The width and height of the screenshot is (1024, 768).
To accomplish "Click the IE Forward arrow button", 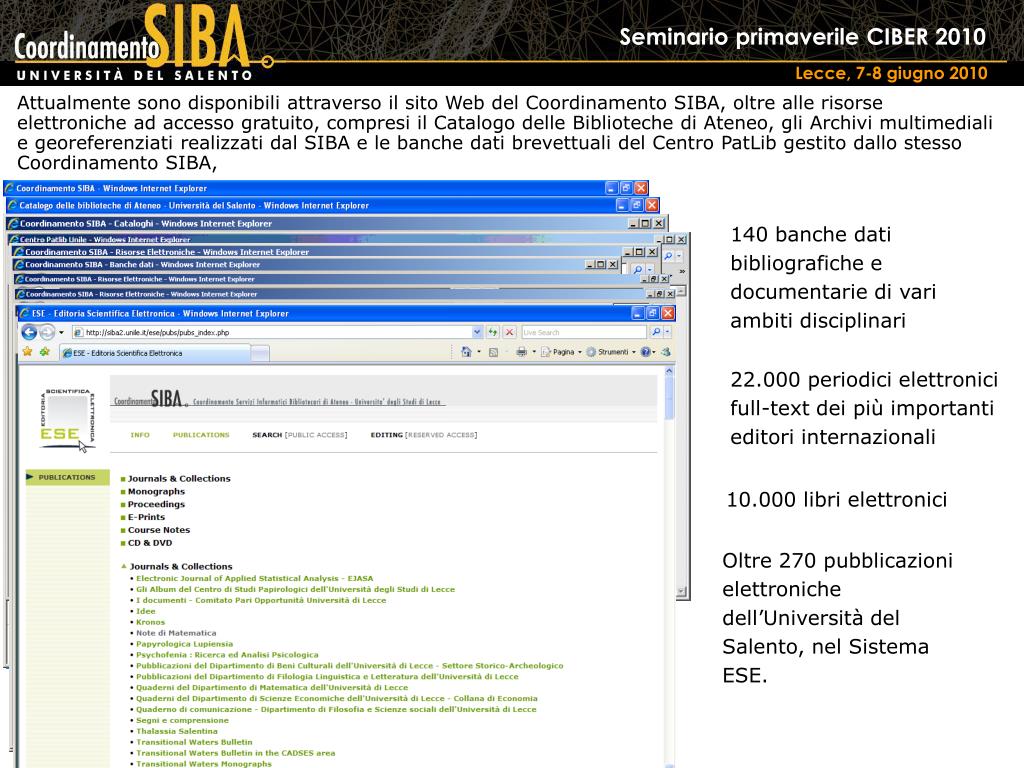I will tap(47, 332).
